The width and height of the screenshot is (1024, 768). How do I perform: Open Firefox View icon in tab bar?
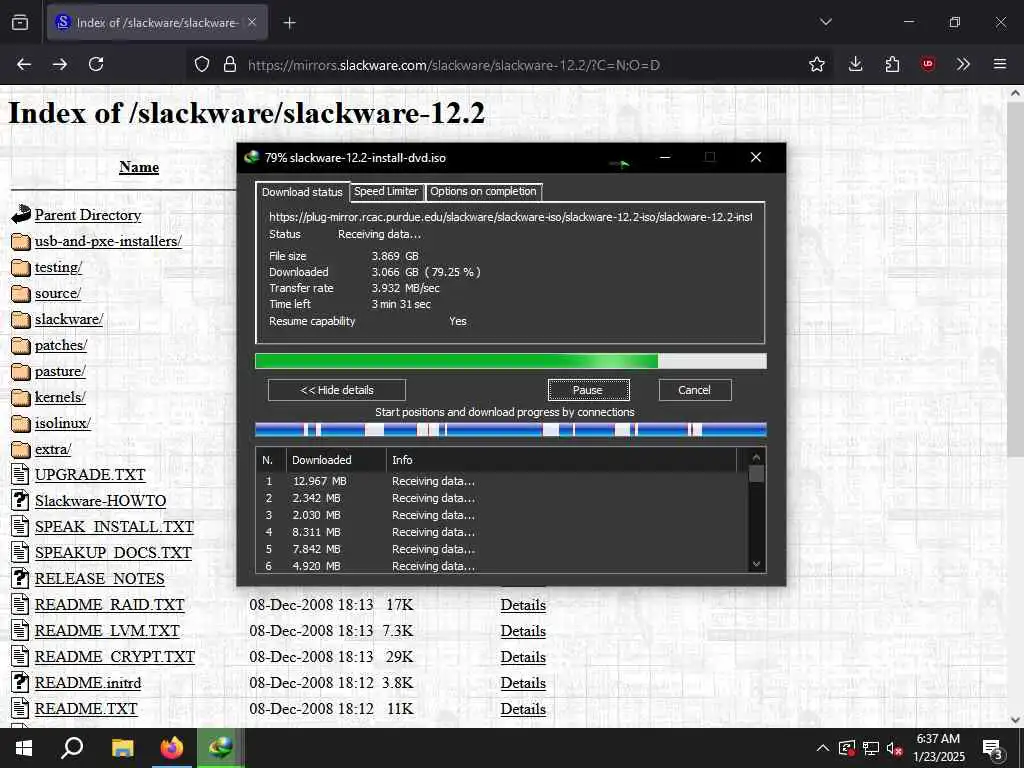(20, 23)
